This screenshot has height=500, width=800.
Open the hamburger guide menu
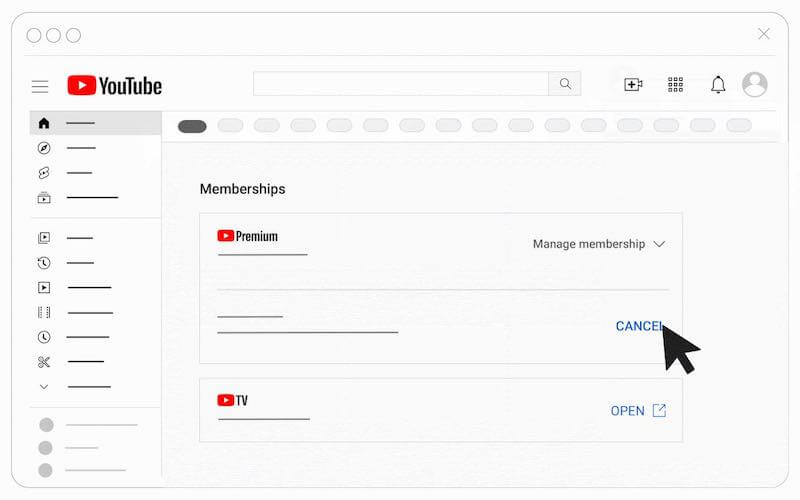(x=40, y=86)
